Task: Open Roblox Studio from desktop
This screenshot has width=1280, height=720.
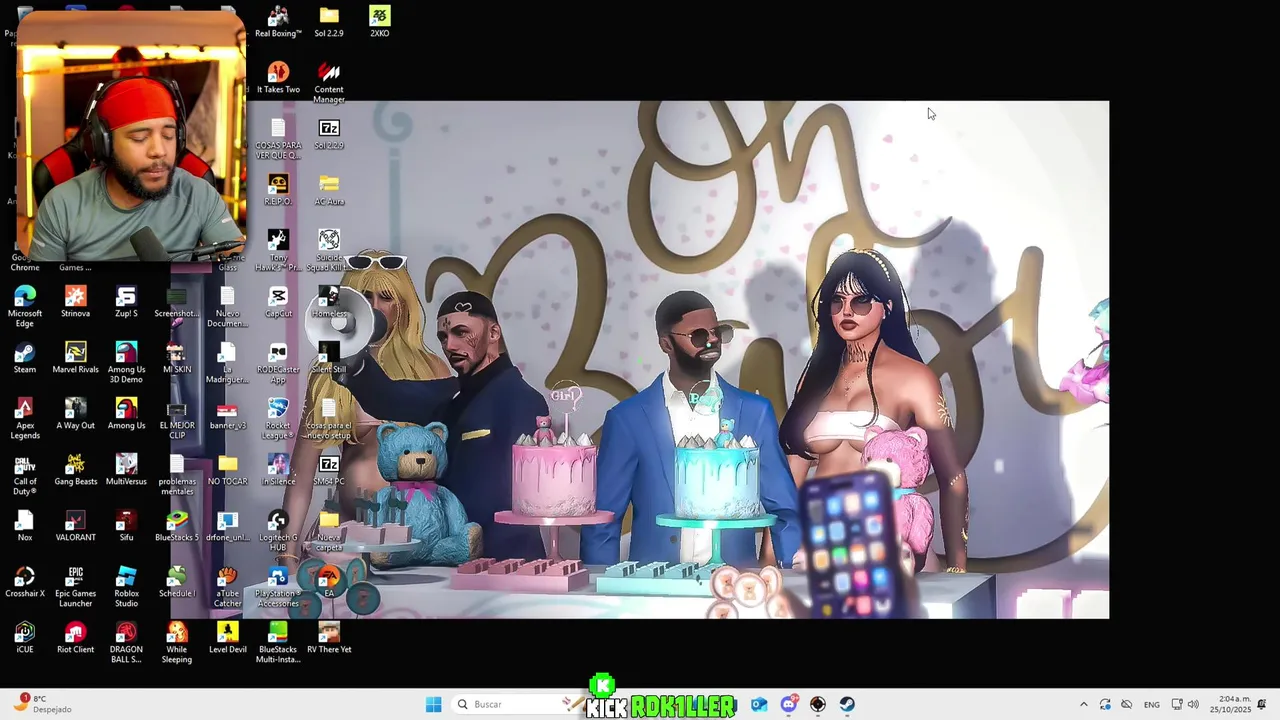Action: pyautogui.click(x=126, y=586)
